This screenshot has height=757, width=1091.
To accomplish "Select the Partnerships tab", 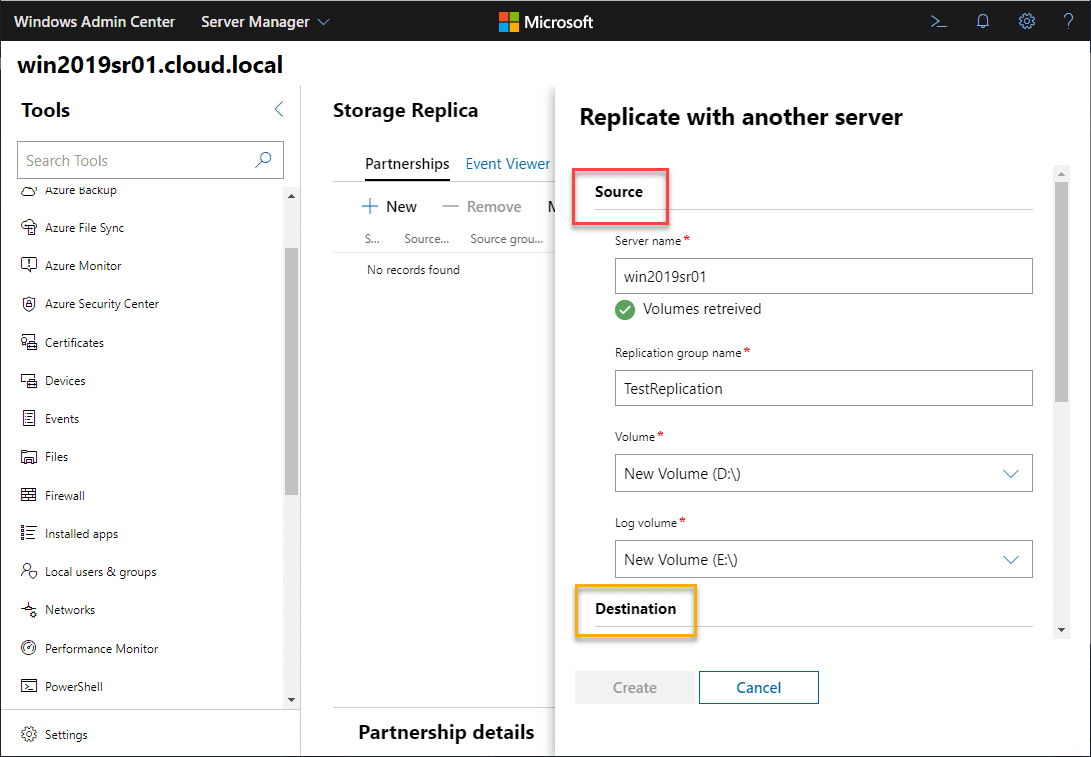I will pos(407,164).
